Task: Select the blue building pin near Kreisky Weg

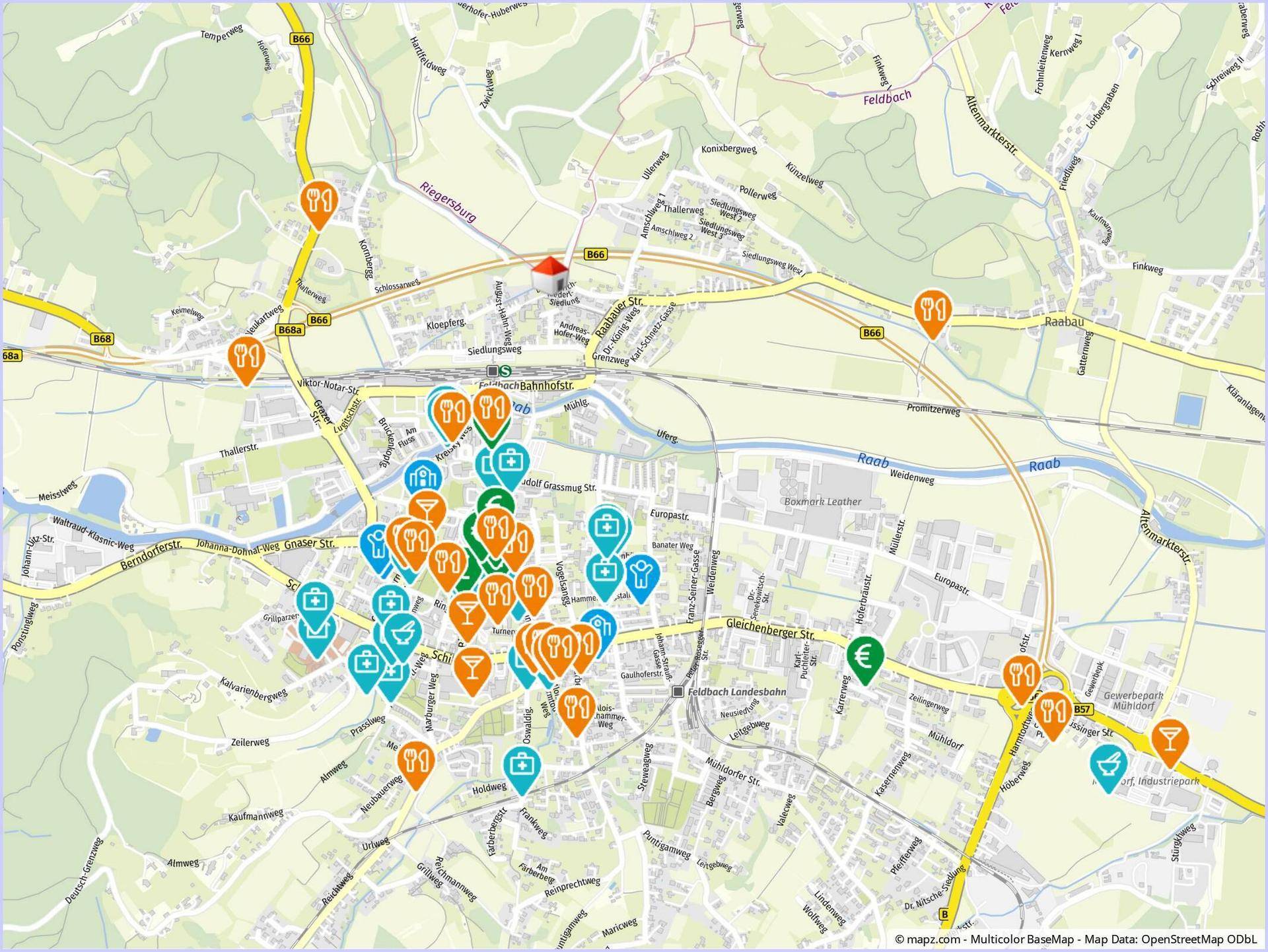Action: click(x=422, y=477)
